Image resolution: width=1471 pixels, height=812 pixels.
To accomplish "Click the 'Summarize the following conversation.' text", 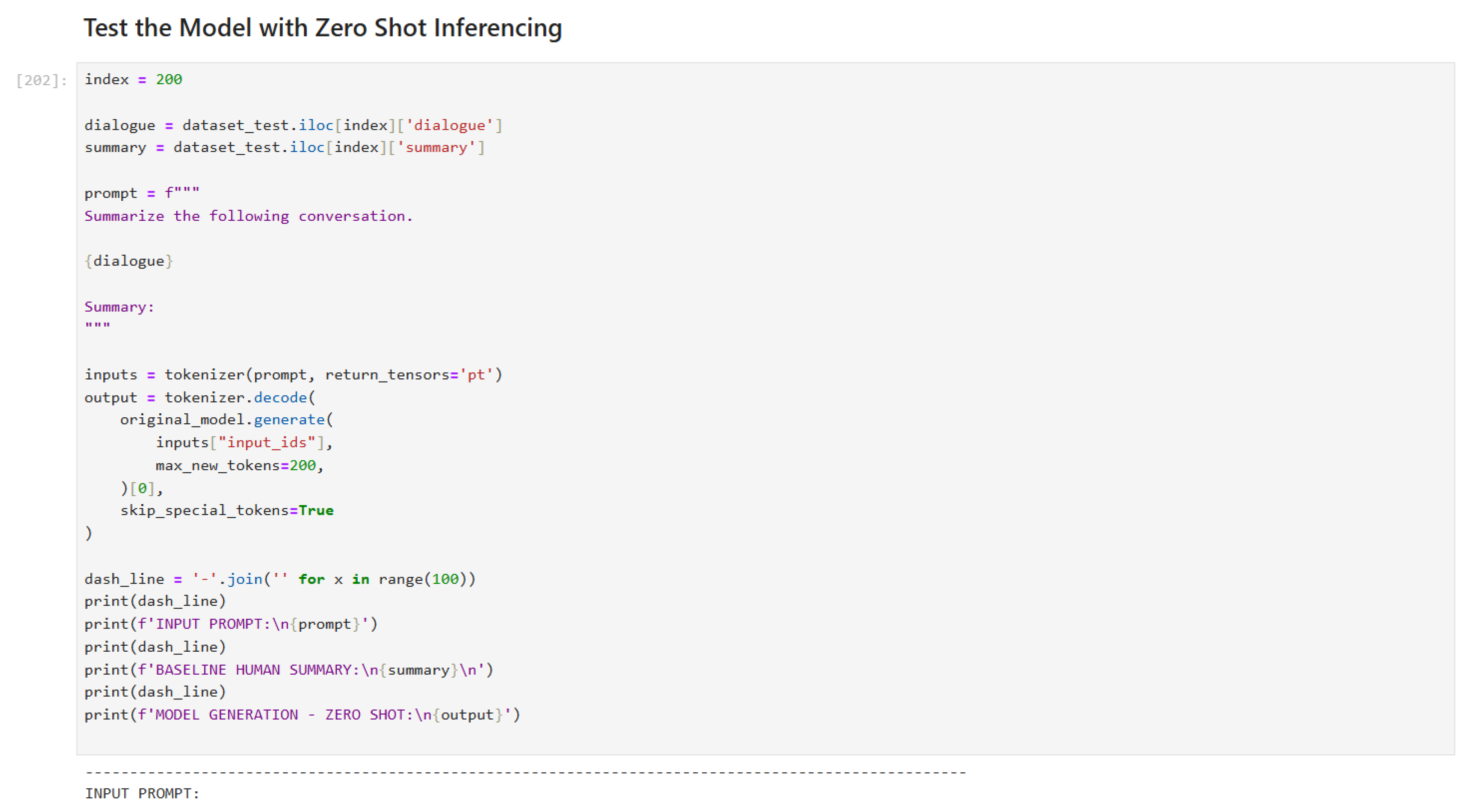I will (248, 216).
